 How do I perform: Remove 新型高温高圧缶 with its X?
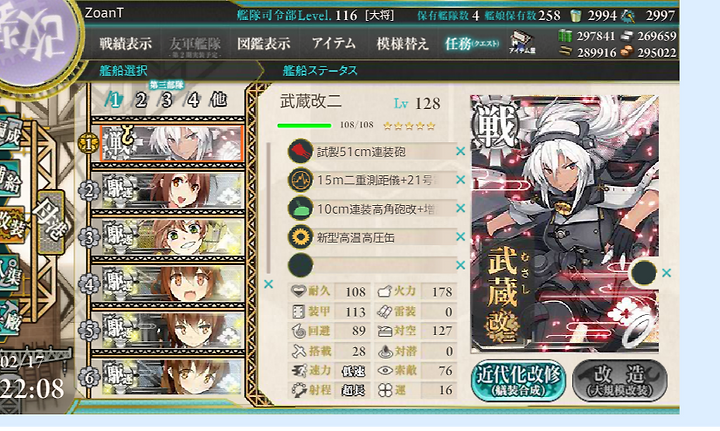(x=461, y=237)
